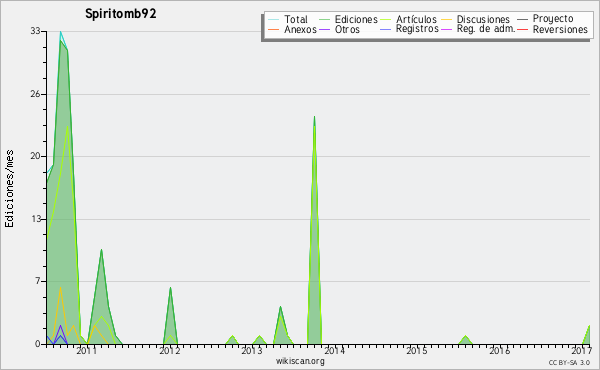Click the 20 y-axis value
Image resolution: width=600 pixels, height=370 pixels.
(36, 156)
